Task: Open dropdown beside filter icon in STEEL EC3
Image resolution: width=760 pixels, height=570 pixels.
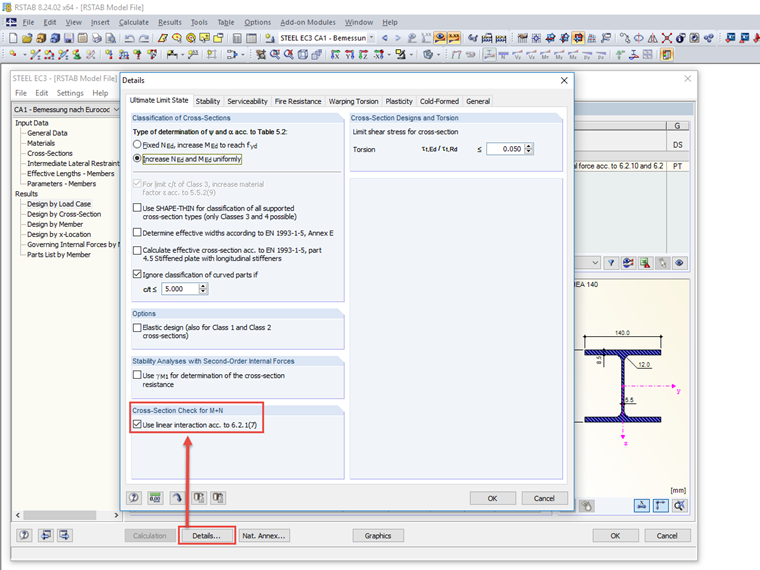Action: point(595,263)
